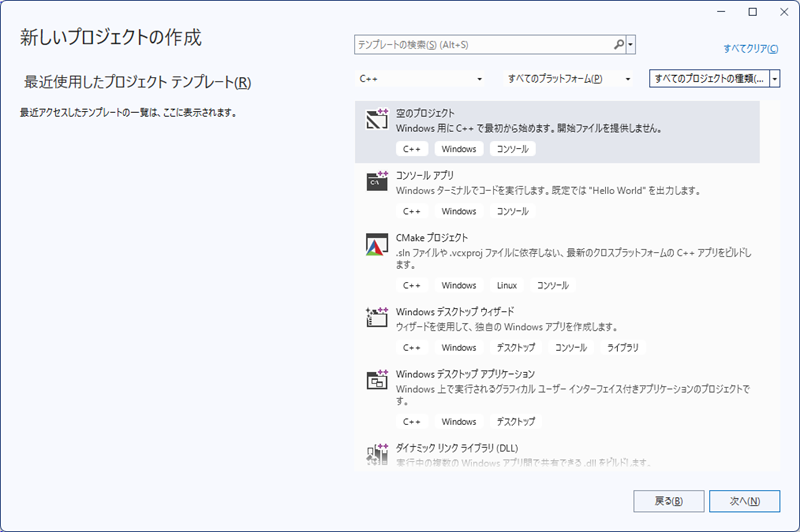Click the 新しいプロジェクトの作成 heading
Screen dimensions: 800x532
click(x=111, y=38)
